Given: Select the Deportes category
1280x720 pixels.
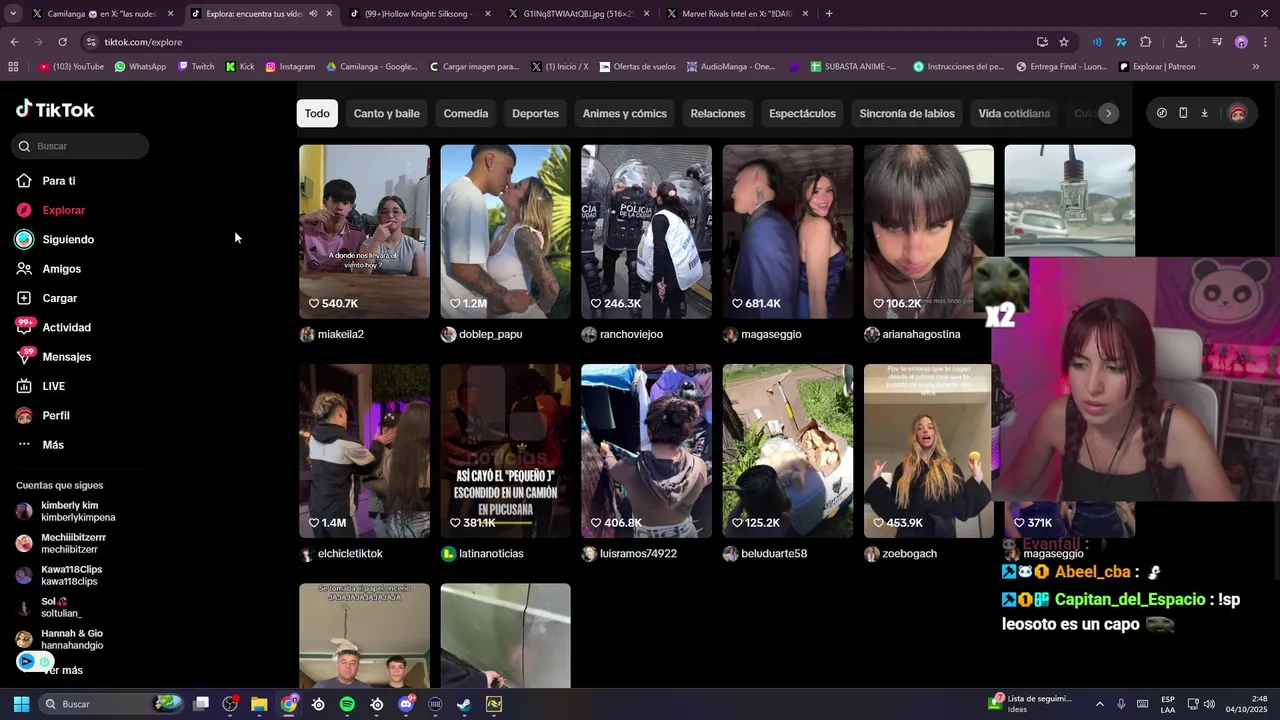Looking at the screenshot, I should (x=535, y=113).
